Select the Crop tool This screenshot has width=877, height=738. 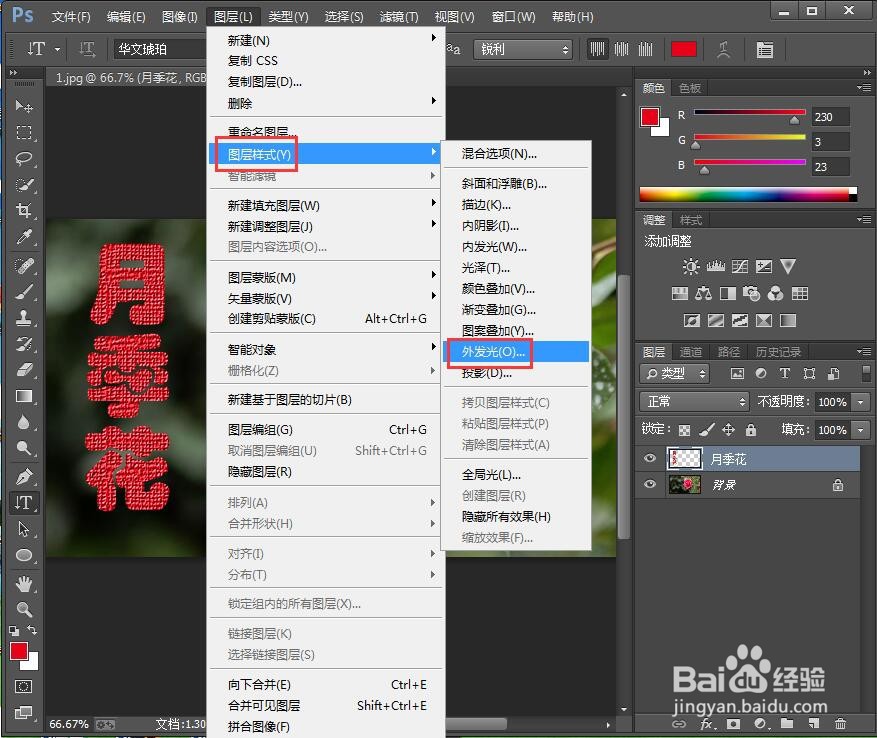tap(23, 211)
